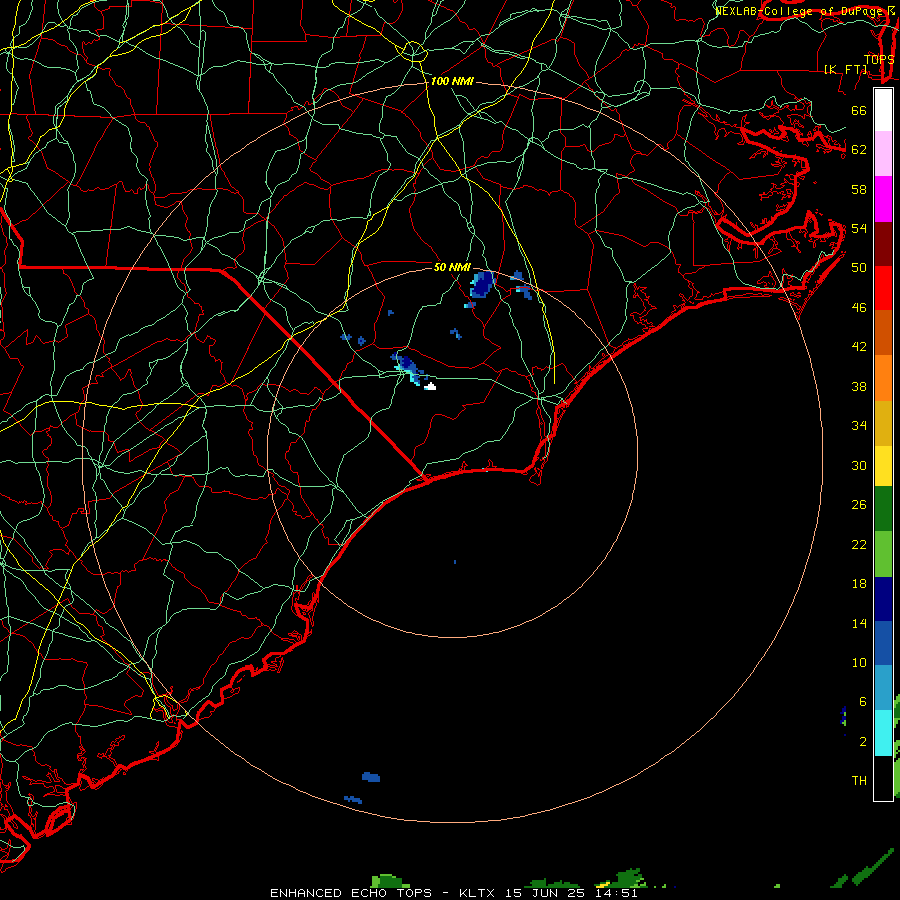Image resolution: width=900 pixels, height=900 pixels.
Task: Click legend value "2"
Action: pyautogui.click(x=862, y=742)
